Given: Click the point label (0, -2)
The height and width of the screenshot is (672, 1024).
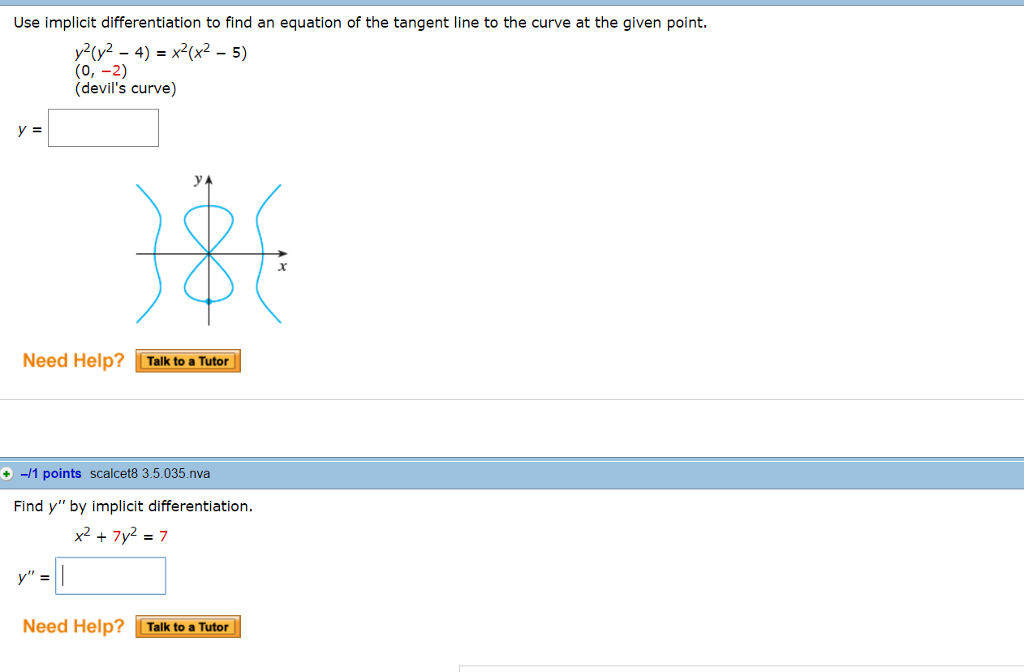Looking at the screenshot, I should 100,71.
